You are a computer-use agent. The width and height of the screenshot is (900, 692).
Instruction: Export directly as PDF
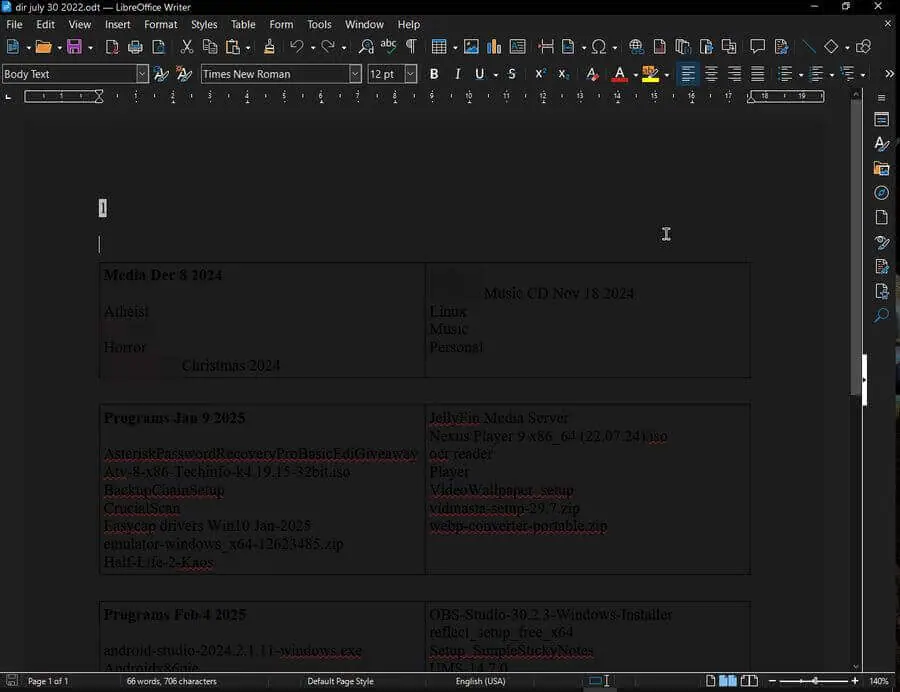(x=112, y=47)
